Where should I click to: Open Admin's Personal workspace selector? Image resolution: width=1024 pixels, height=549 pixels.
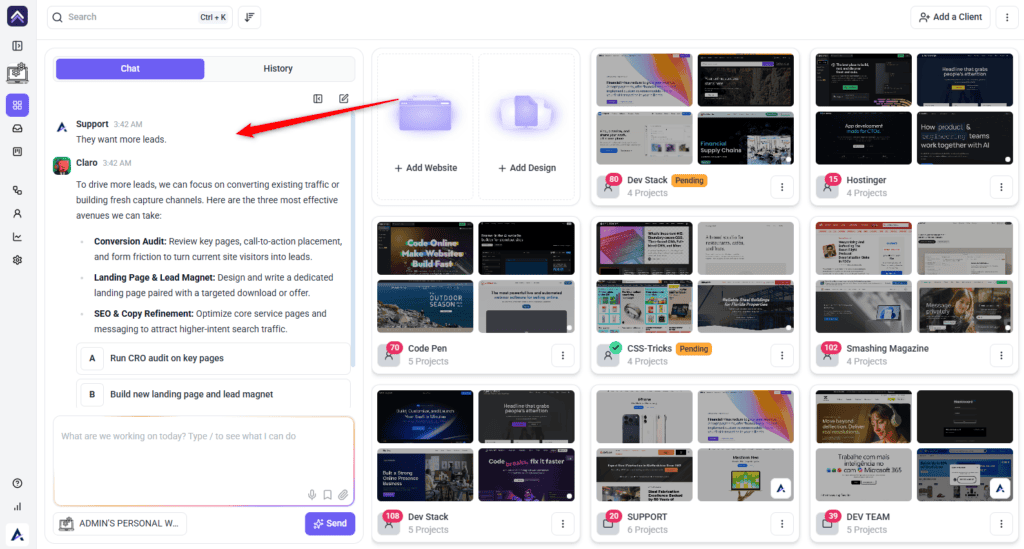(x=120, y=524)
